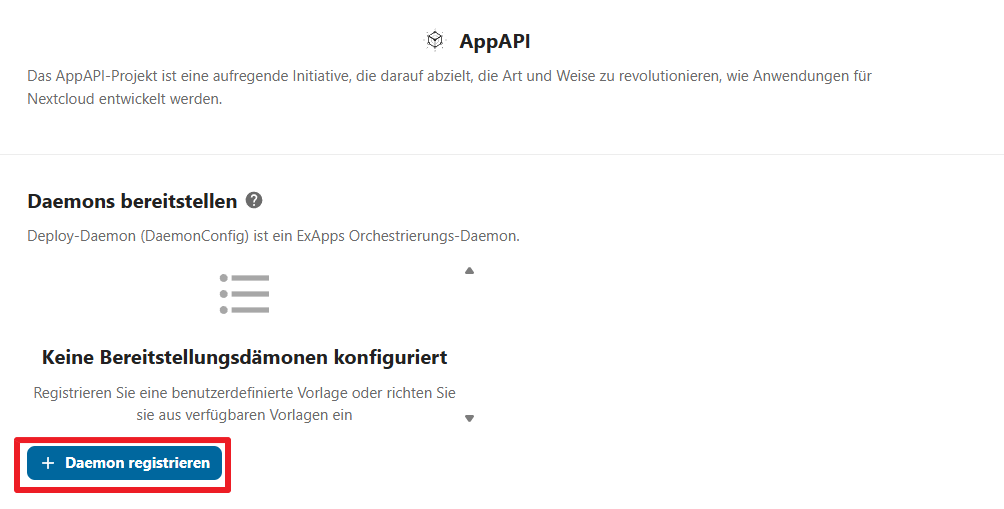Viewport: 1004px width, 509px height.
Task: Click the Deploy-Daemon description line
Action: click(273, 236)
